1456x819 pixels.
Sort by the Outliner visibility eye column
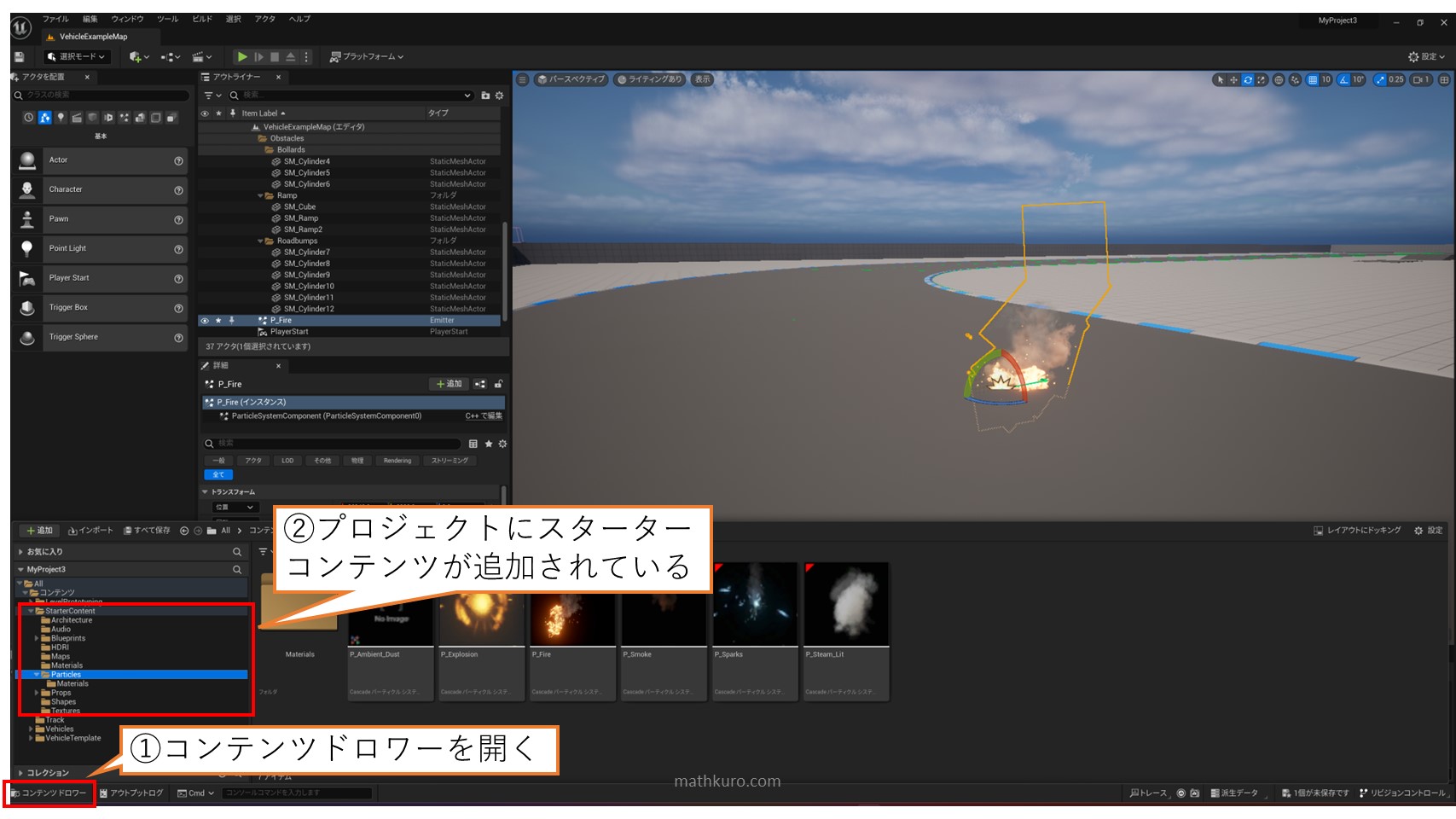205,113
